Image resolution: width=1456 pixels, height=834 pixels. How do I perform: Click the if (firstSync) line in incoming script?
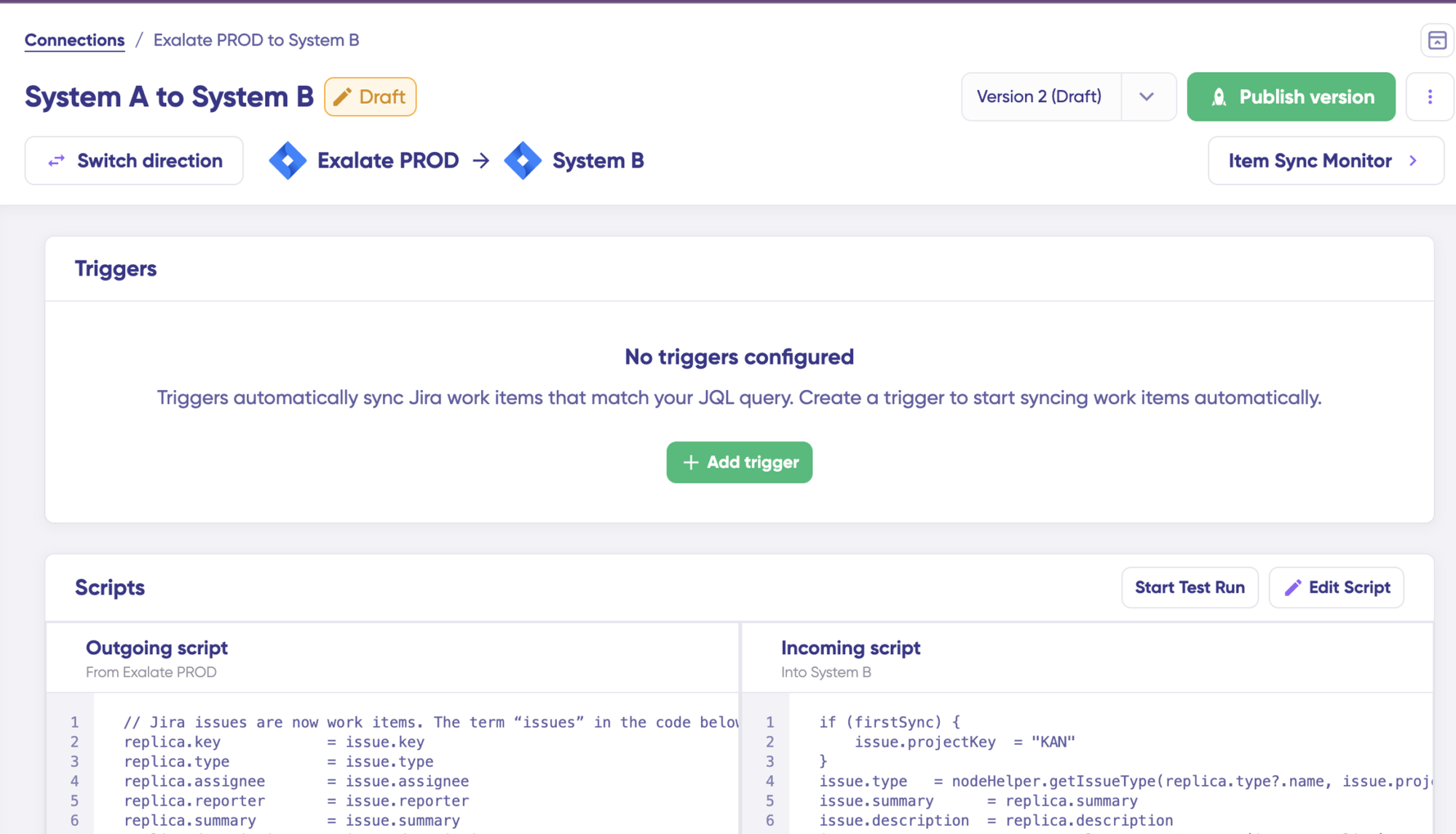(890, 723)
